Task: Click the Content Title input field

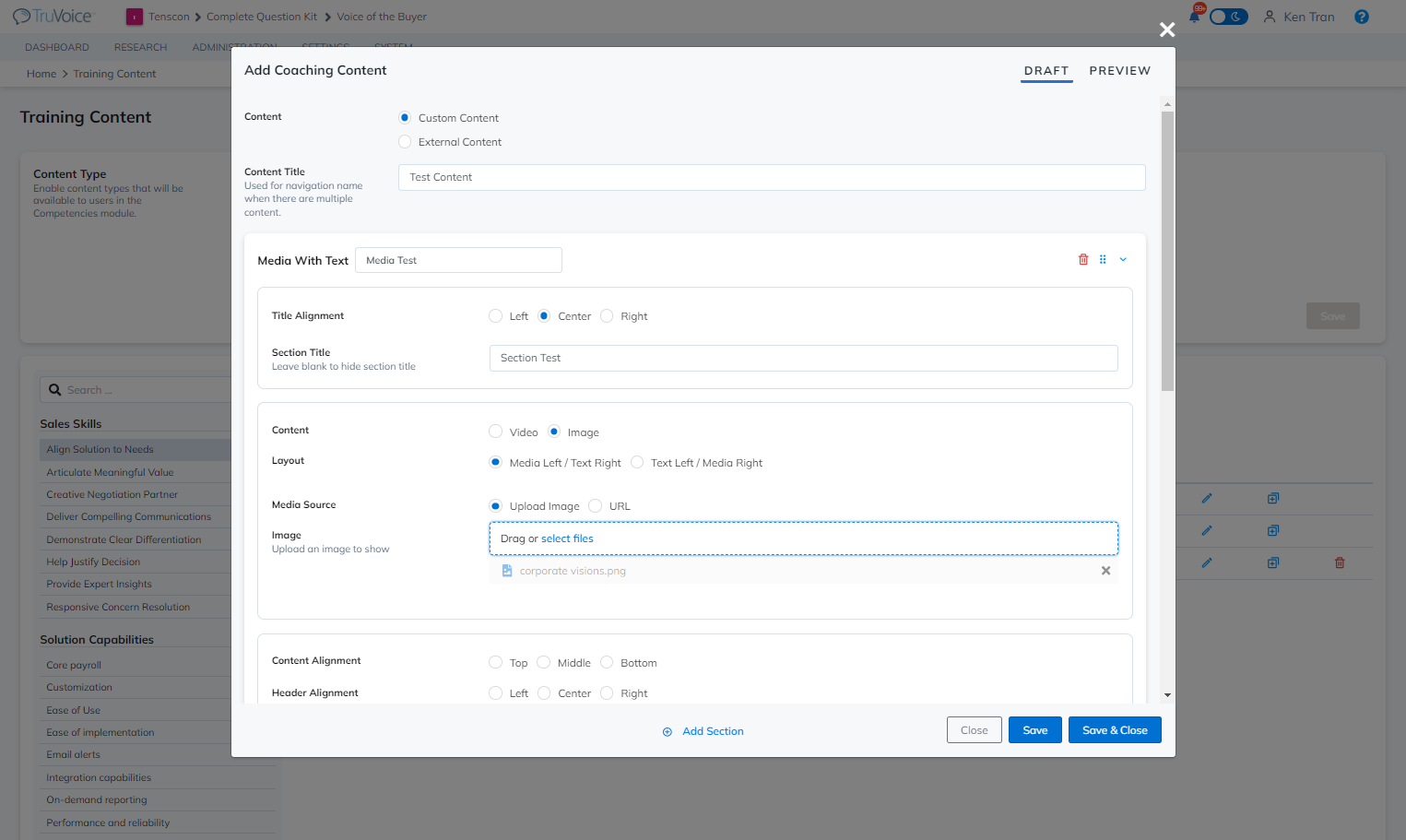Action: click(772, 178)
